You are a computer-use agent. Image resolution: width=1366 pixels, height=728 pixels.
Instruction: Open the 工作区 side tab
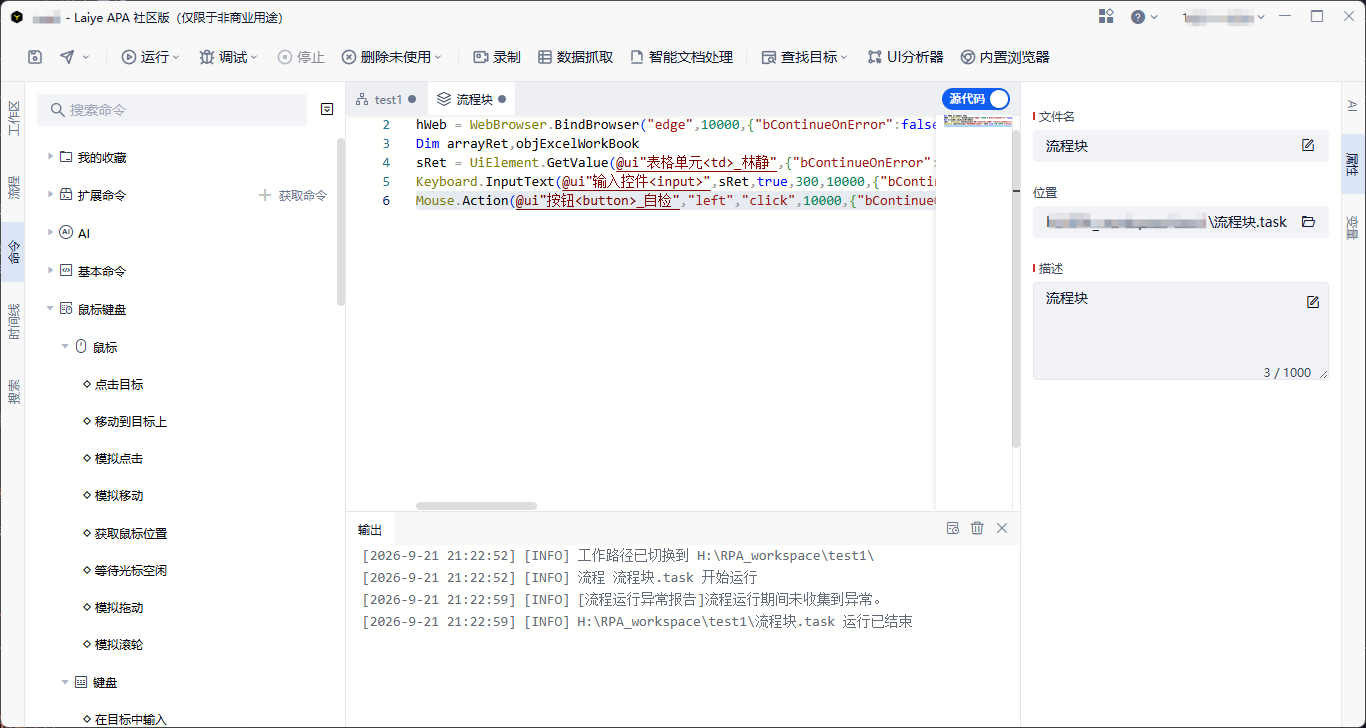point(13,119)
